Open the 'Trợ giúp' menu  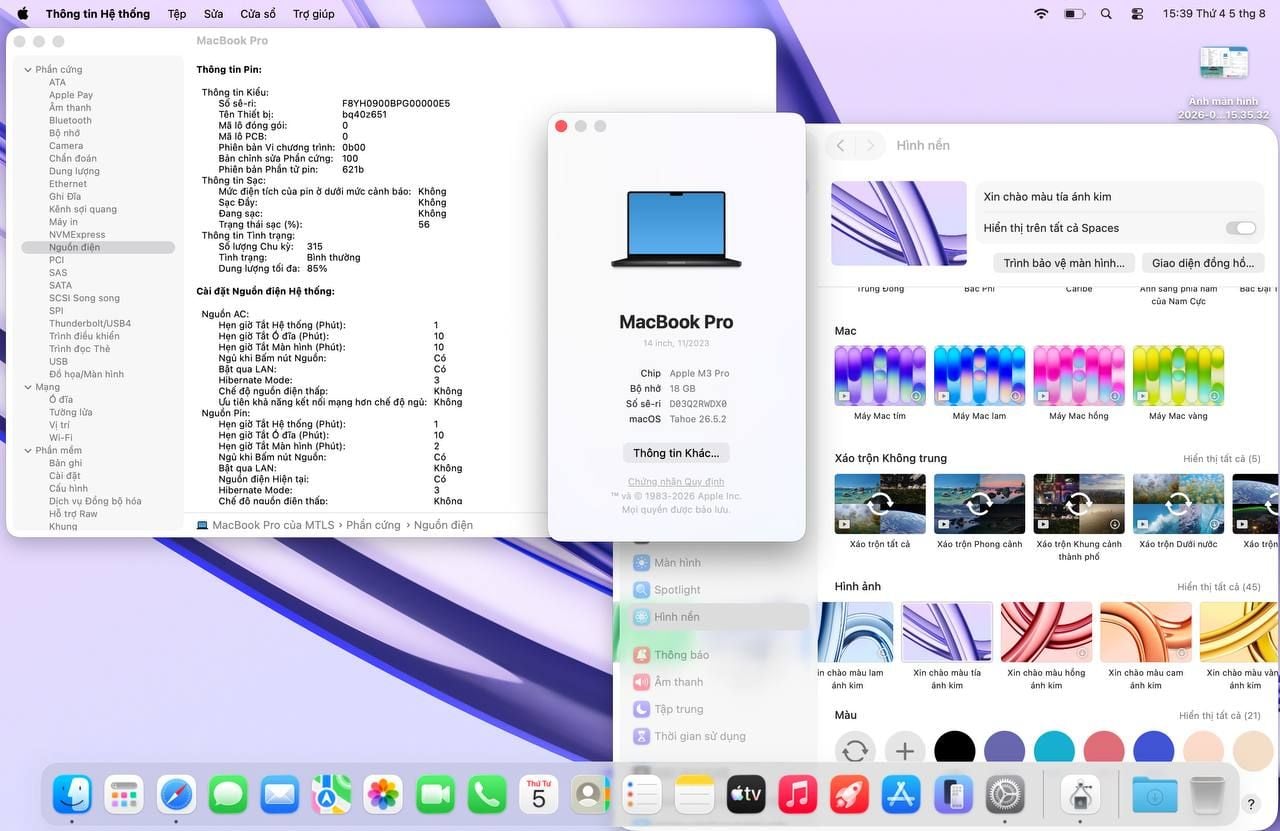point(314,14)
